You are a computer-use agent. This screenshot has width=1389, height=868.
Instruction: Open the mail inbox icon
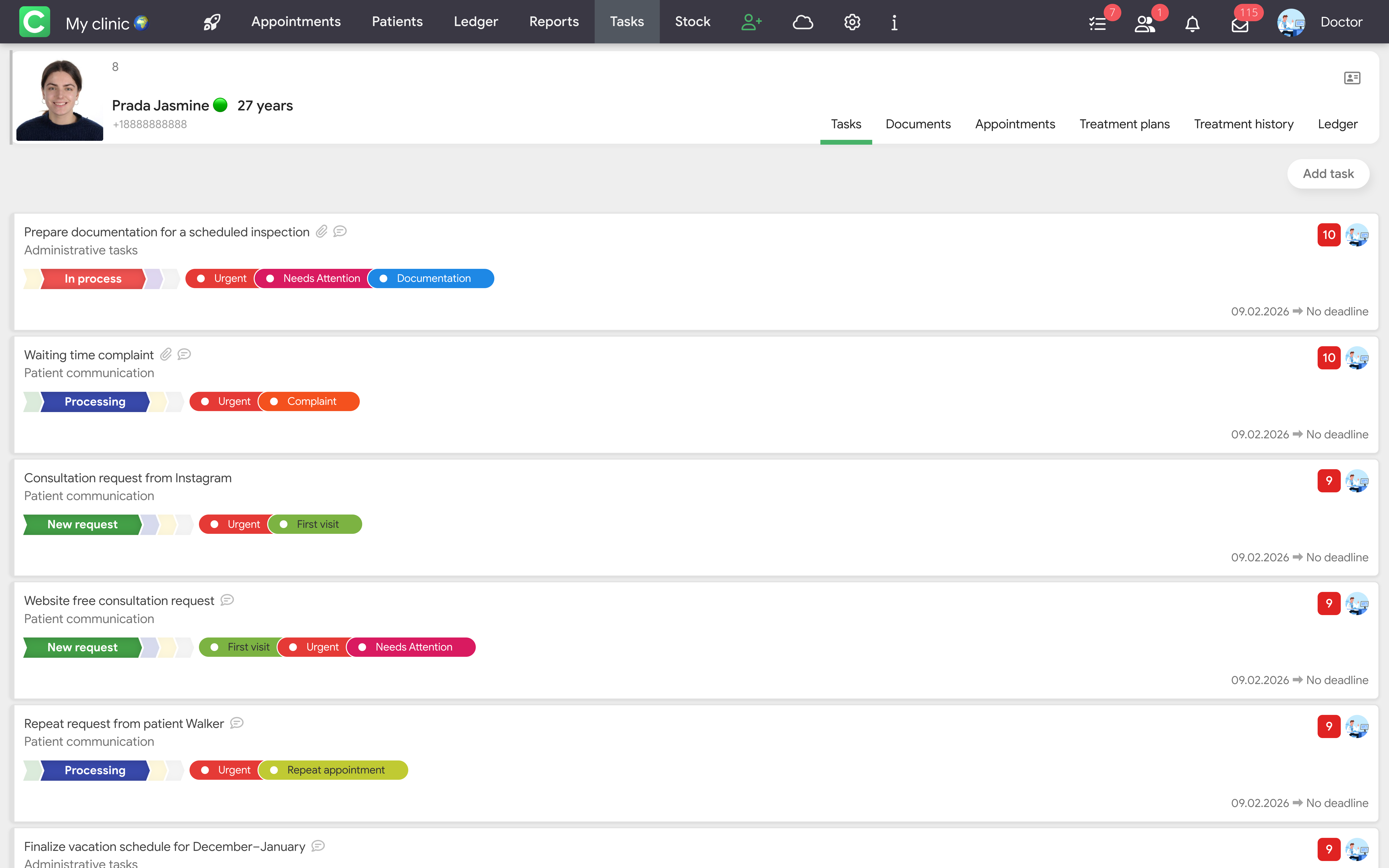tap(1240, 25)
